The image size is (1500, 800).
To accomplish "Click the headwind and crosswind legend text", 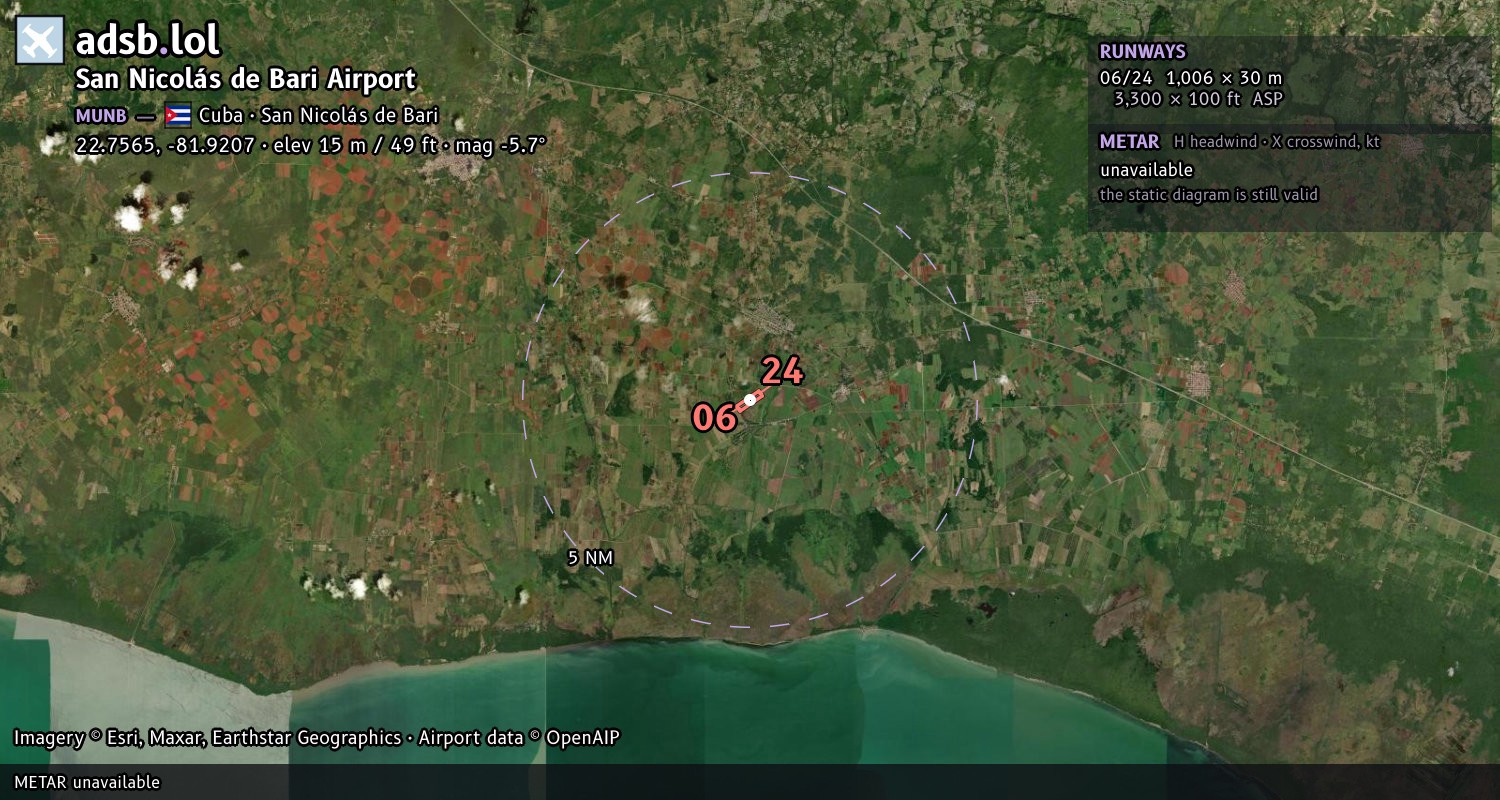I will (1277, 142).
